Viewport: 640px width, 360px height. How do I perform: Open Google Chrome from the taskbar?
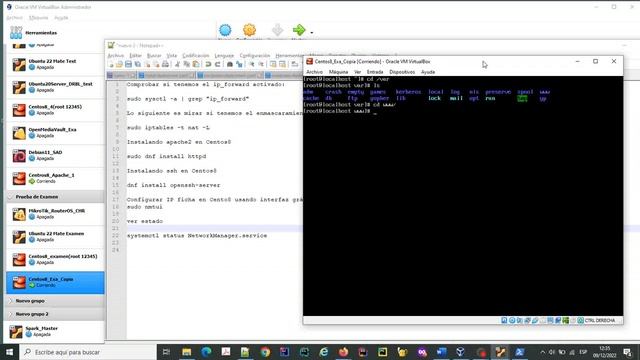click(x=265, y=352)
